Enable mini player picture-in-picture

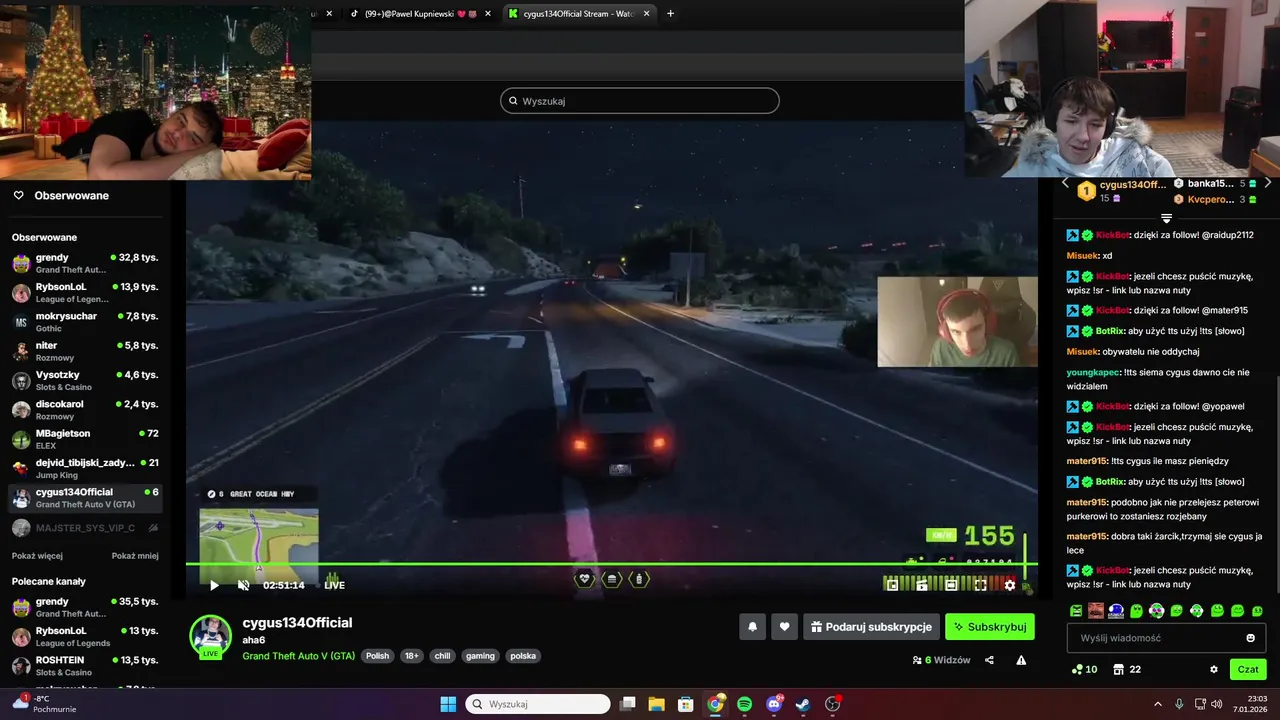tap(892, 585)
